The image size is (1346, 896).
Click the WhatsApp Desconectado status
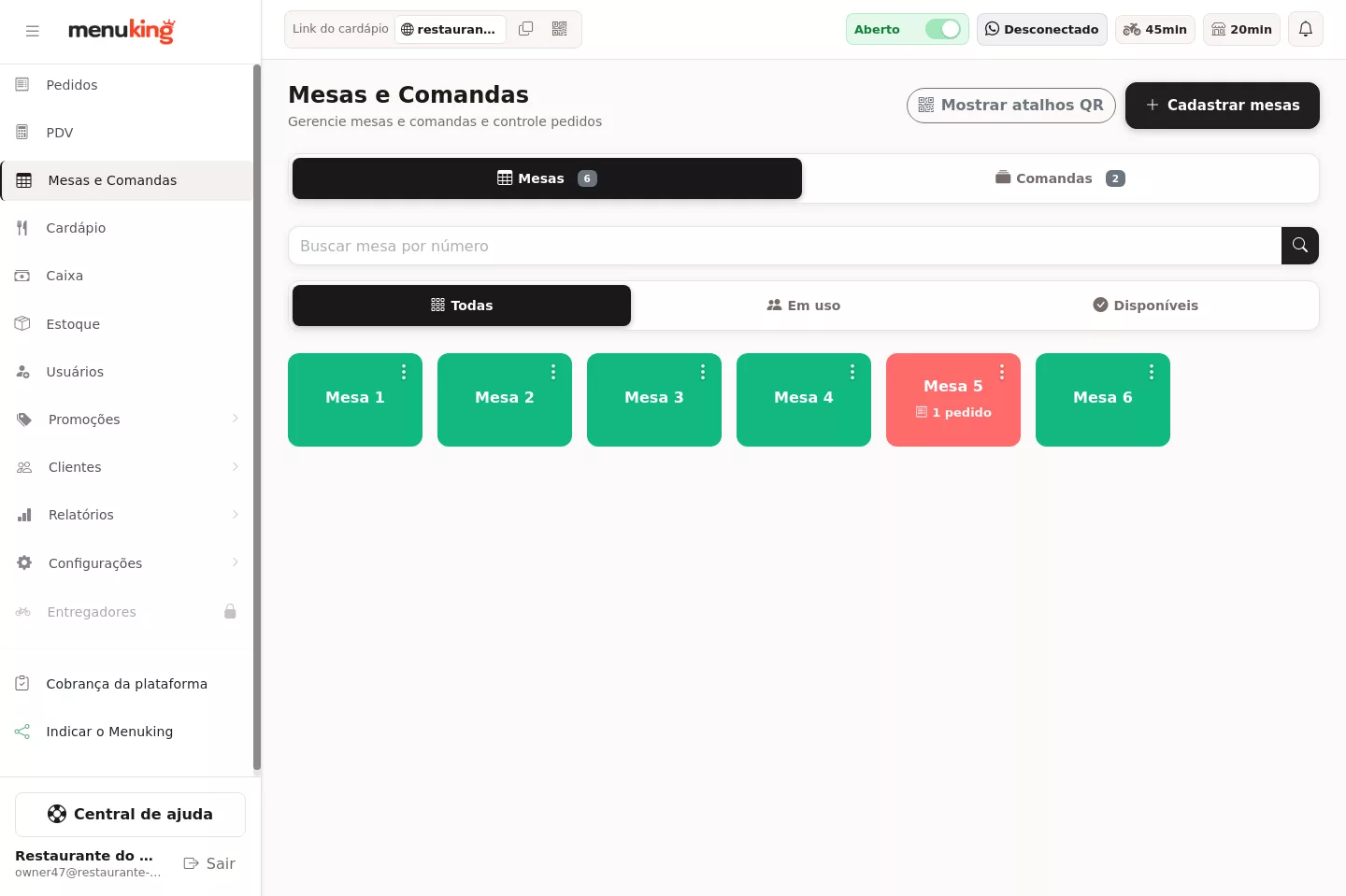tap(1042, 29)
